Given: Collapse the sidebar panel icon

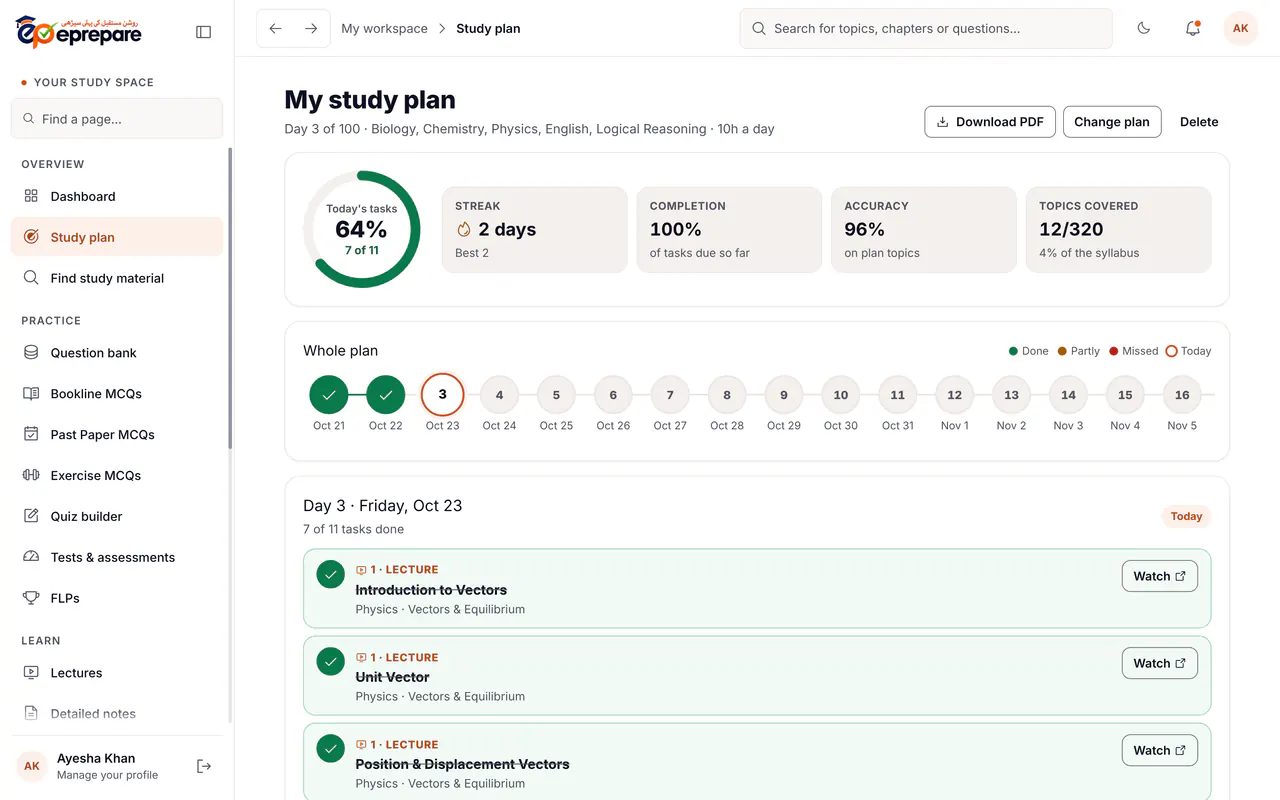Looking at the screenshot, I should [x=204, y=32].
